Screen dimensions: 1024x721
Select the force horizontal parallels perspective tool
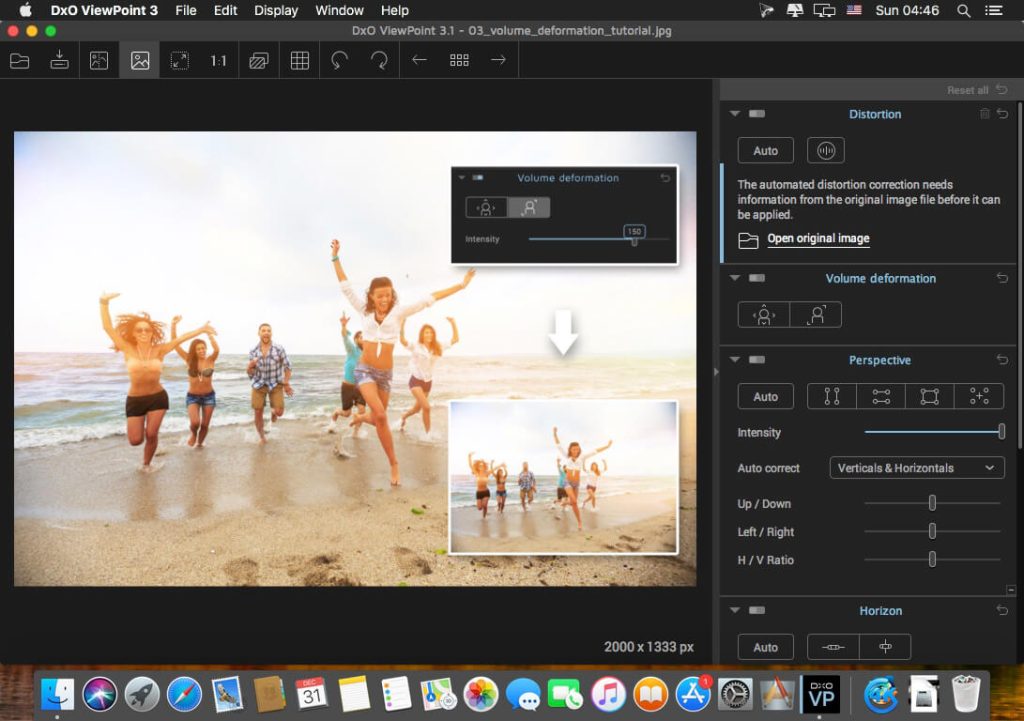coord(881,396)
